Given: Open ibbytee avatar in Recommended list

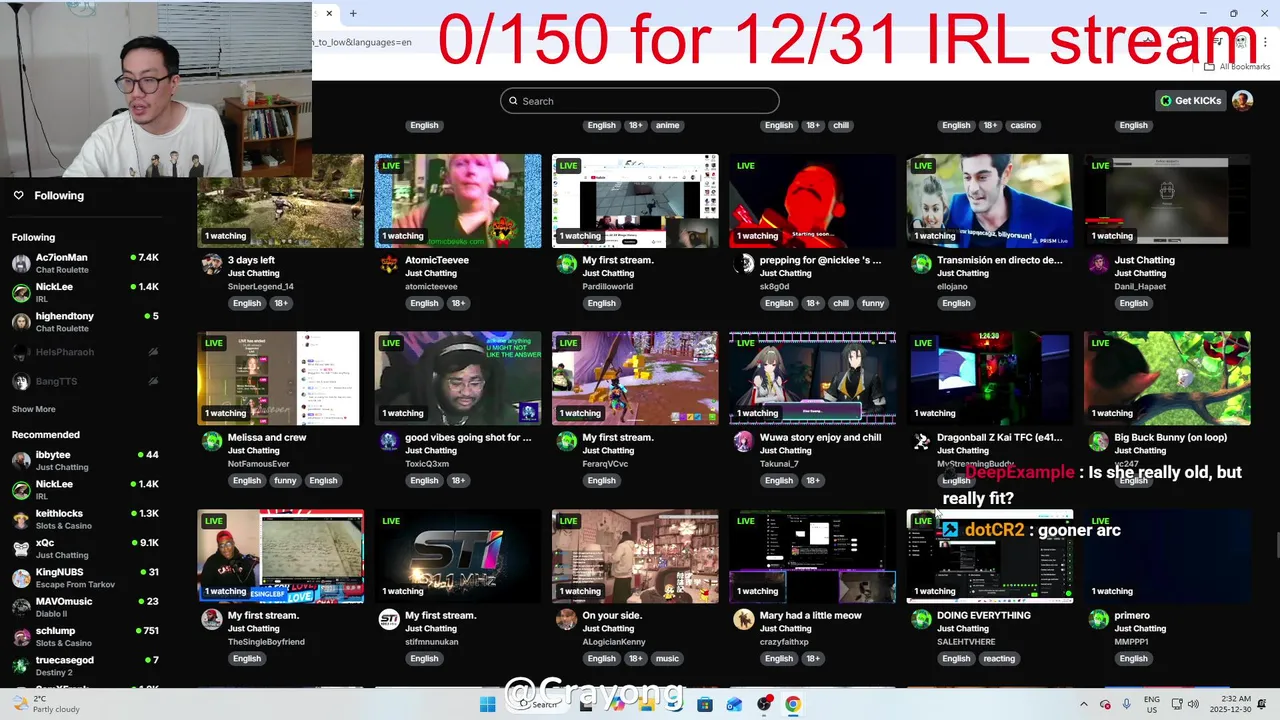Looking at the screenshot, I should (x=21, y=461).
